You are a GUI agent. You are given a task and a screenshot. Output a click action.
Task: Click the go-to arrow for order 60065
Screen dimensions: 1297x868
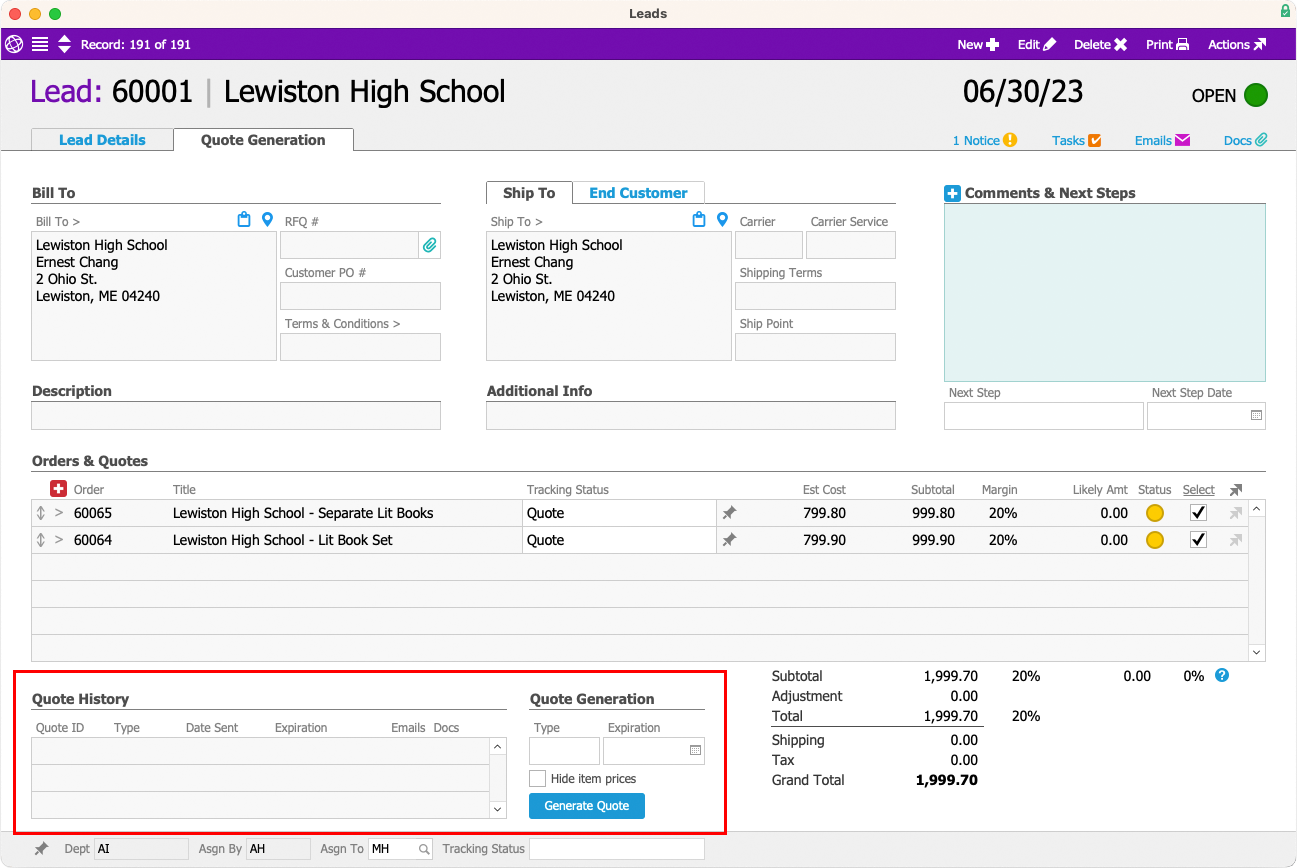(x=1236, y=513)
